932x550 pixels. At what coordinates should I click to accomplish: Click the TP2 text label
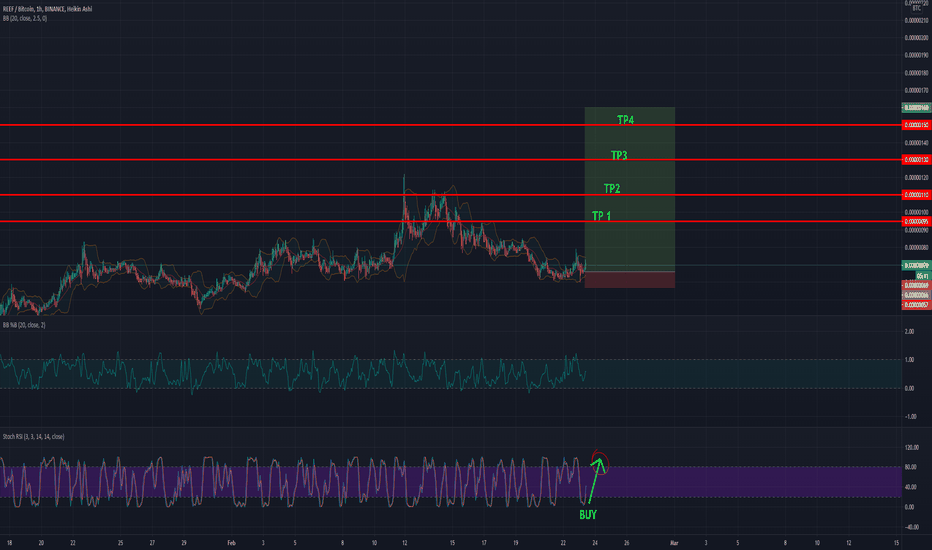612,188
